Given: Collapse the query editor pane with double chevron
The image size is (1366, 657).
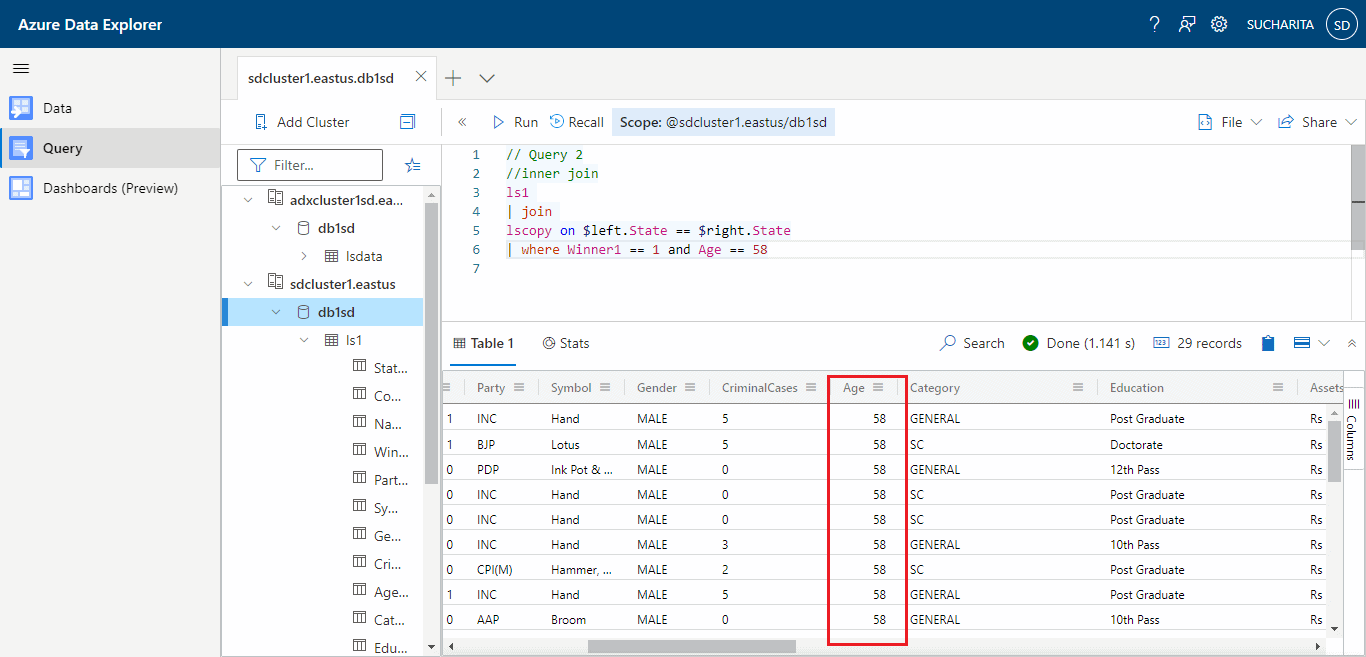Looking at the screenshot, I should coord(462,120).
